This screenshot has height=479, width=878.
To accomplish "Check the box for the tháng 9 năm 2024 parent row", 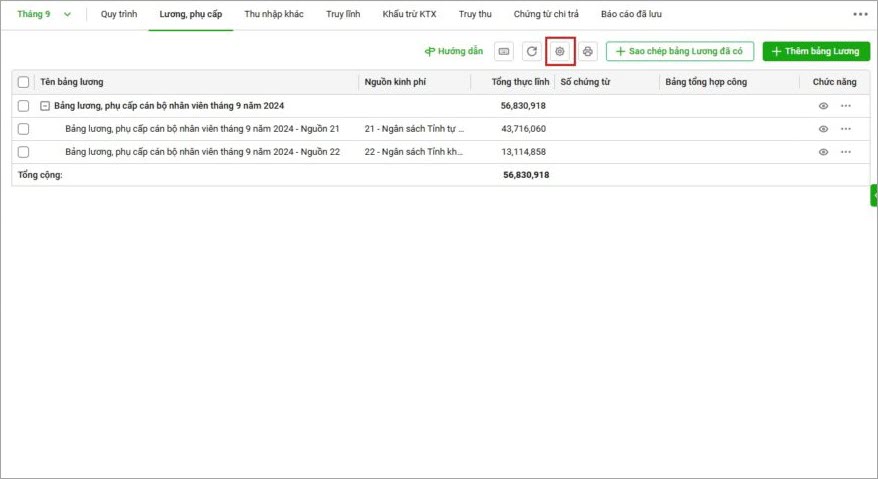I will click(24, 106).
